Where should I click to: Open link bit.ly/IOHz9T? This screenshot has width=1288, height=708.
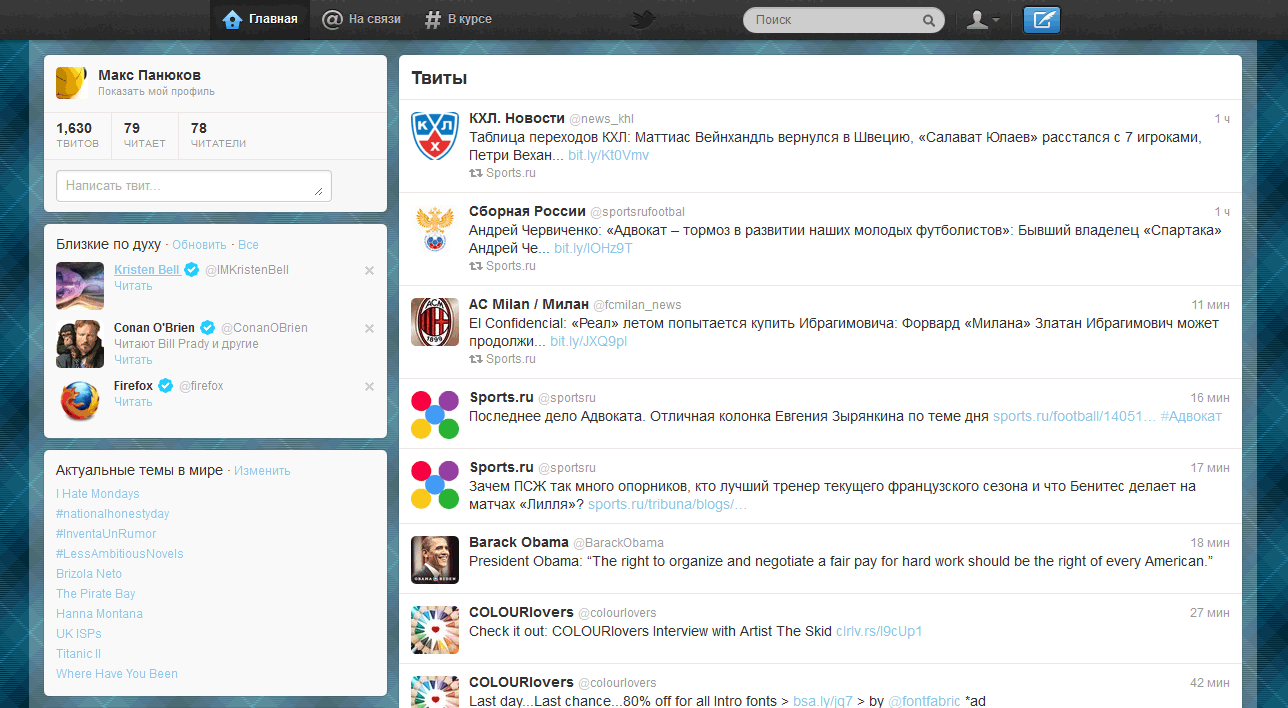point(593,248)
